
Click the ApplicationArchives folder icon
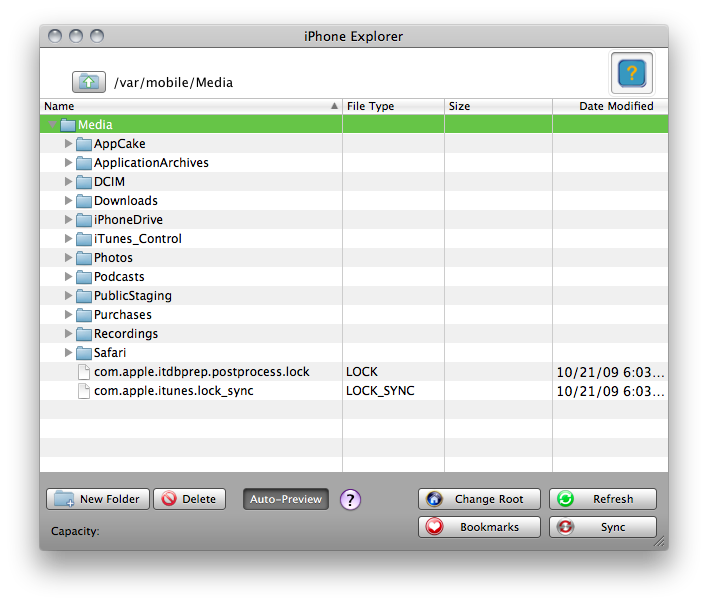coord(84,163)
